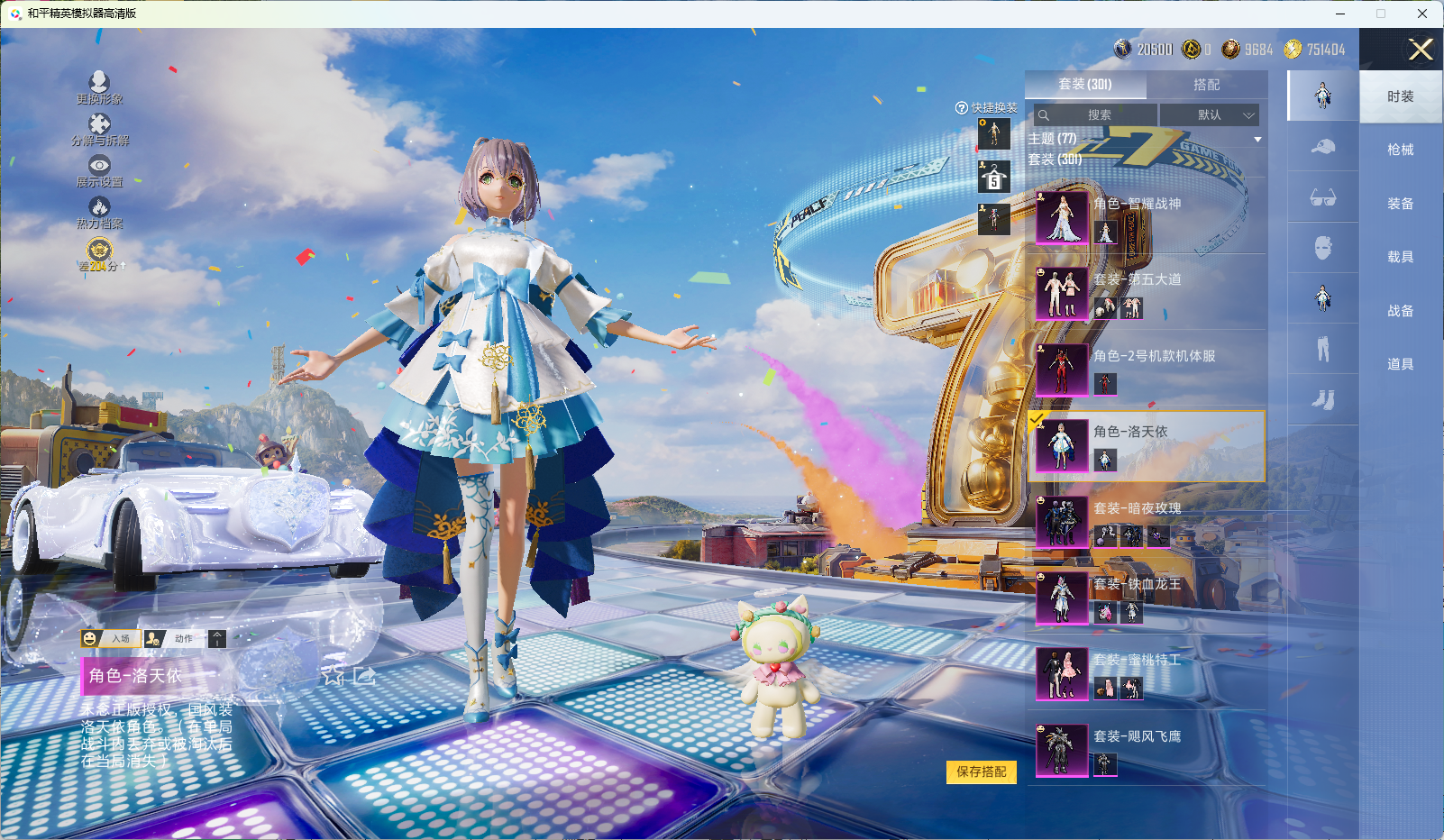The height and width of the screenshot is (840, 1444).
Task: Click the small dark slot beside 动作
Action: [x=217, y=639]
